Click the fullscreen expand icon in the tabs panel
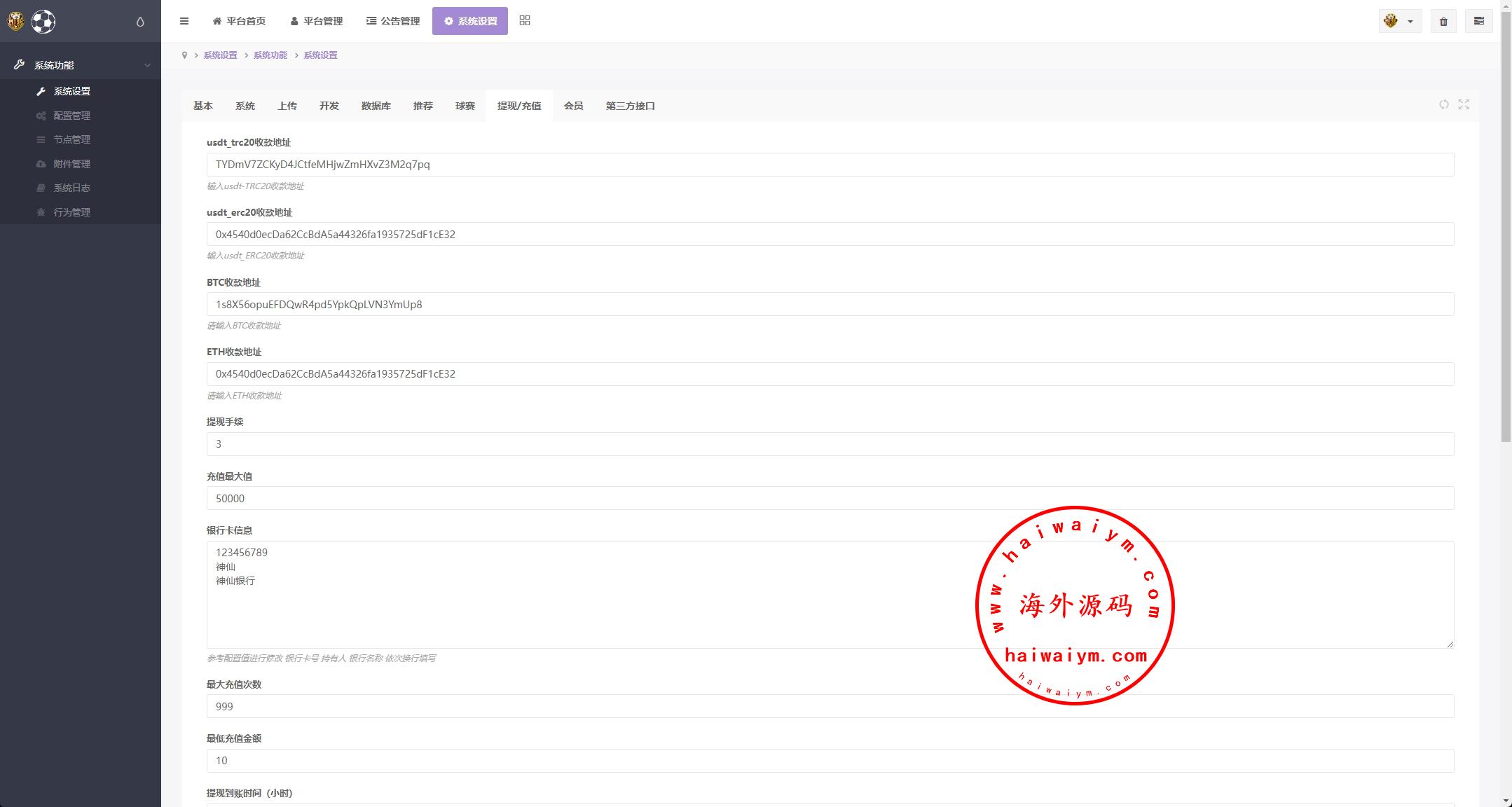The width and height of the screenshot is (1512, 807). pos(1464,104)
